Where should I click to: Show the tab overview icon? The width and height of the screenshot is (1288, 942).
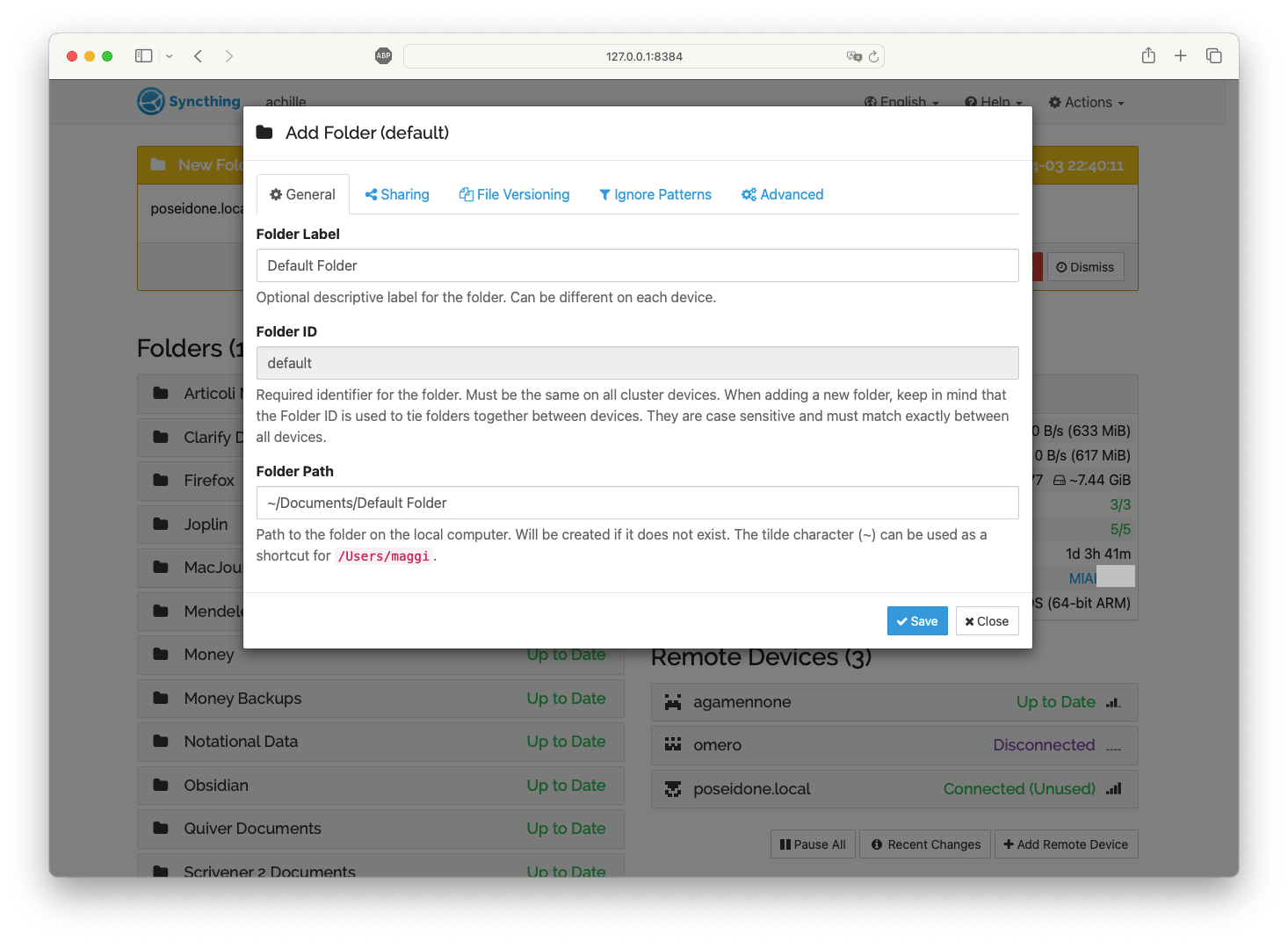pyautogui.click(x=1214, y=56)
